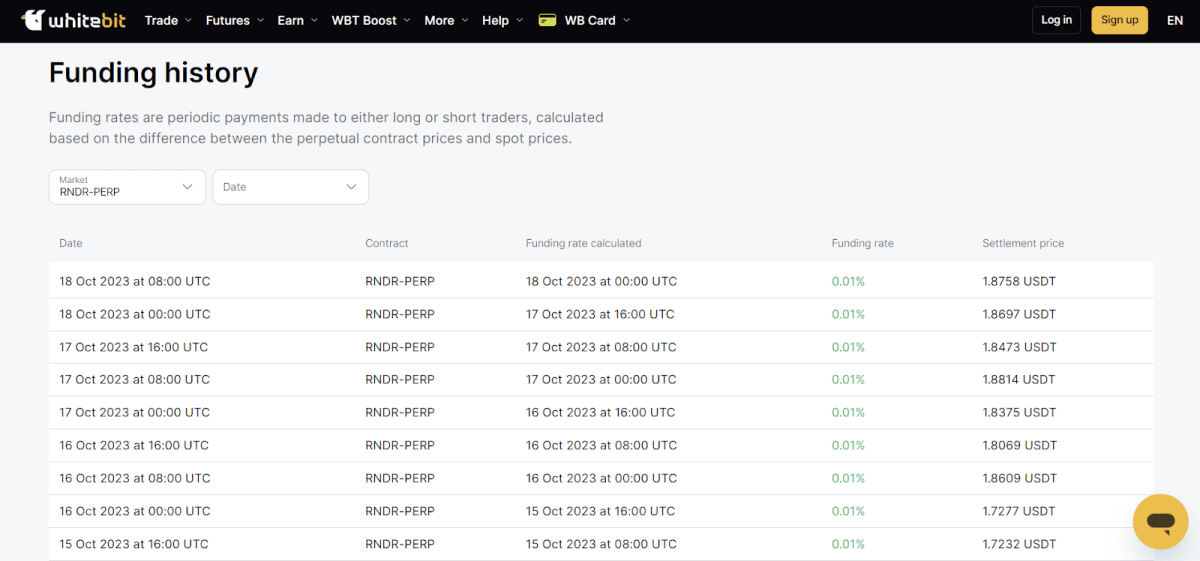
Task: Click the Settlement price column header
Action: [x=1023, y=243]
